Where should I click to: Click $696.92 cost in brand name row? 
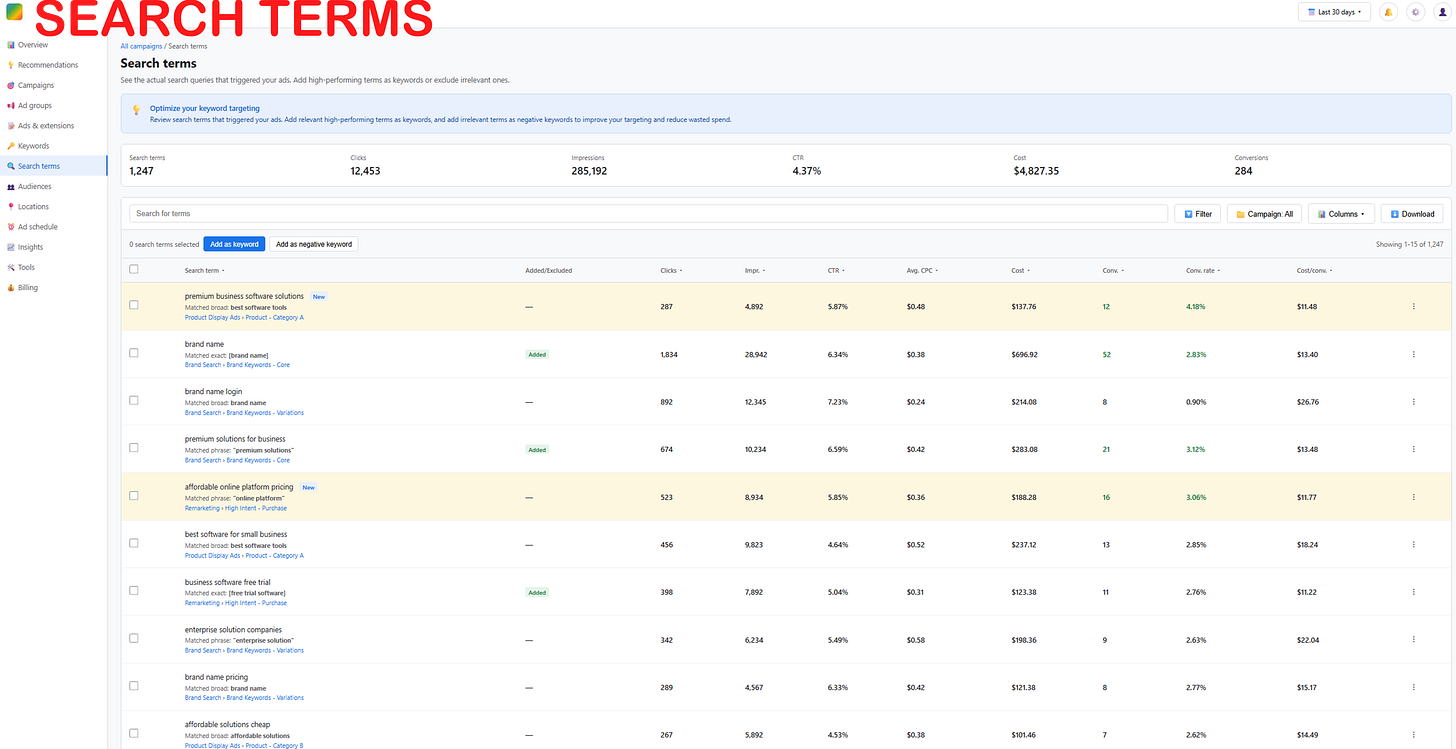1024,354
